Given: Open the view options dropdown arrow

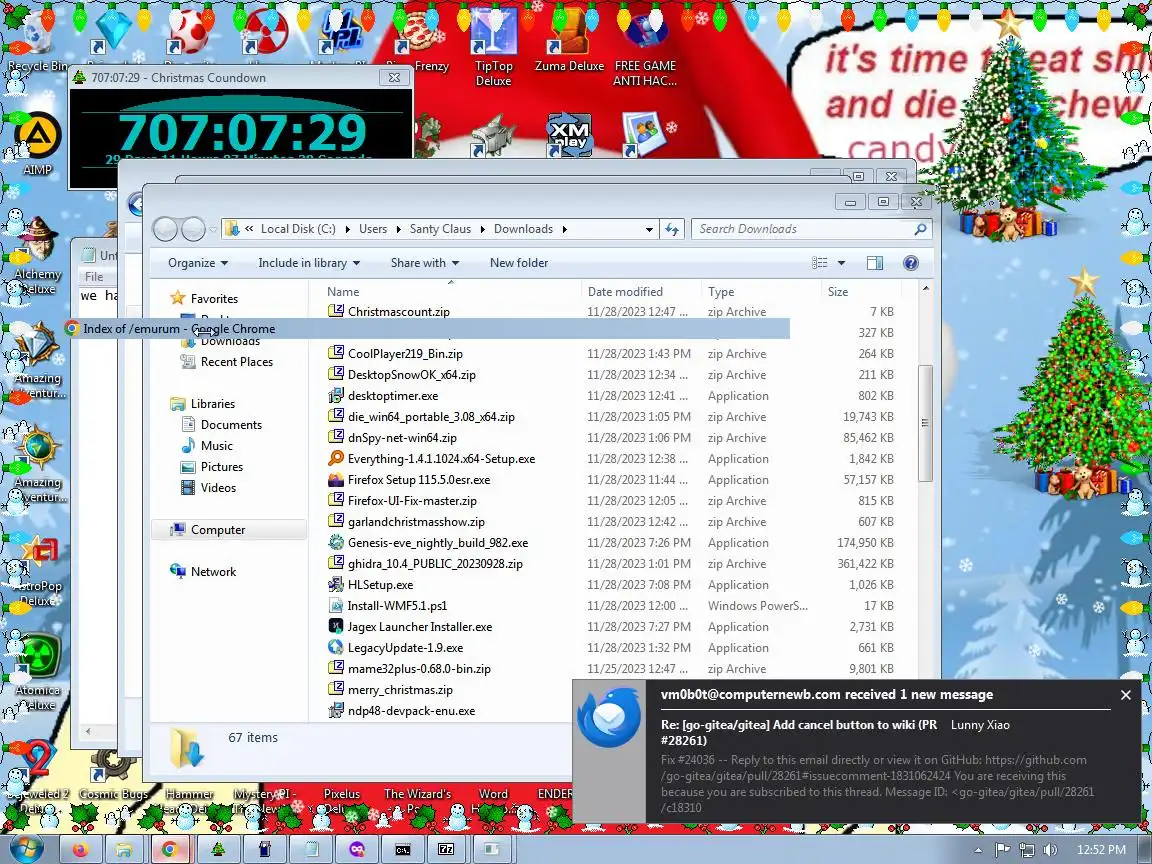Looking at the screenshot, I should 841,263.
